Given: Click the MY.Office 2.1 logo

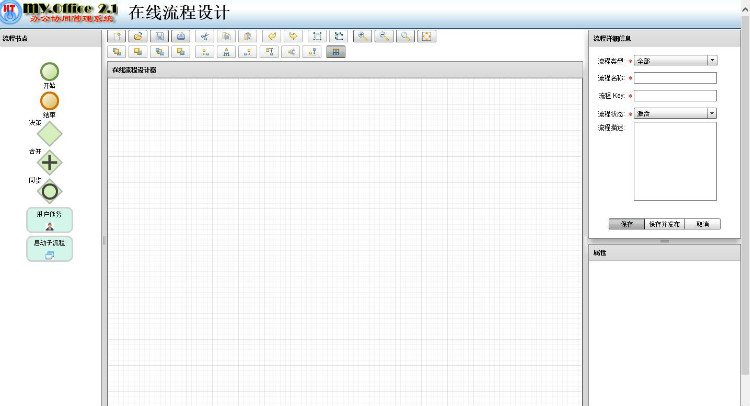Looking at the screenshot, I should coord(59,12).
